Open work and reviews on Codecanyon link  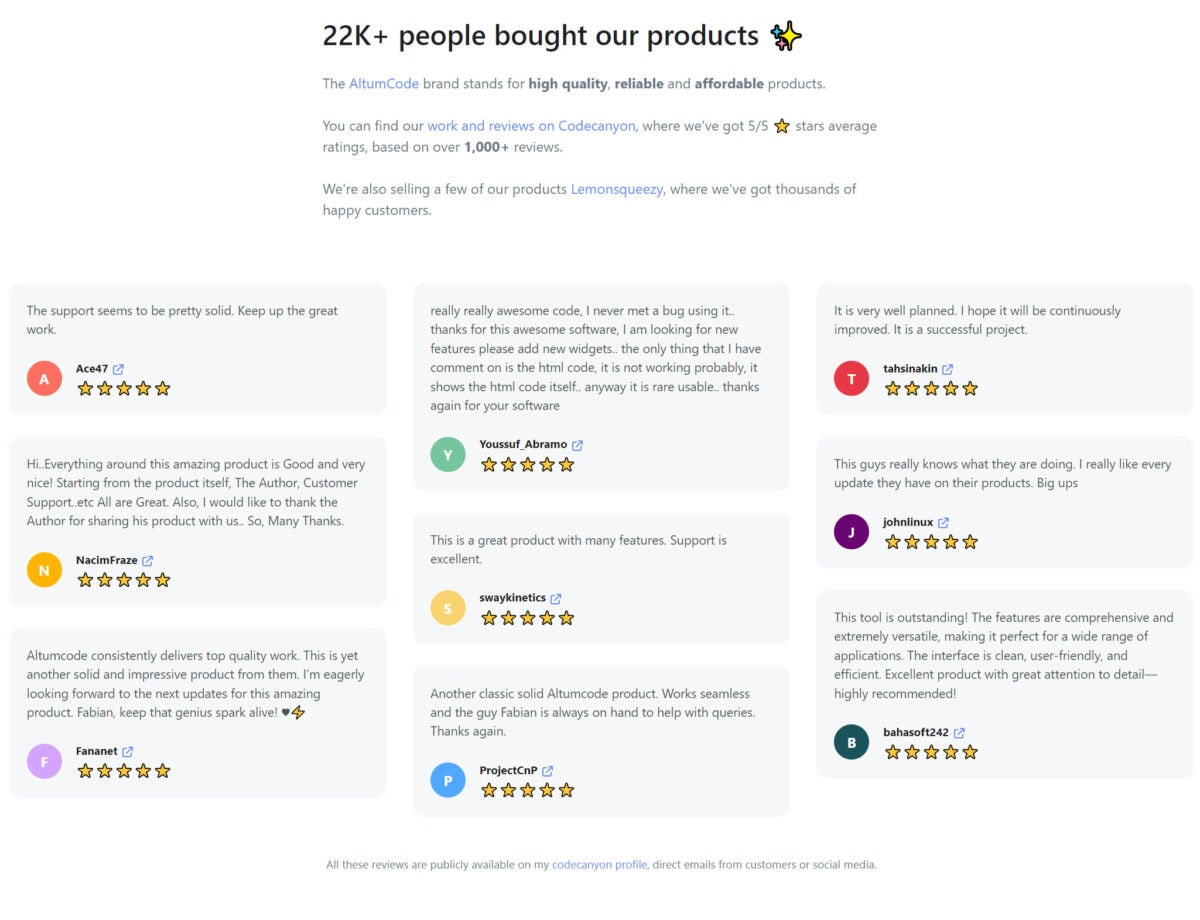click(x=531, y=126)
